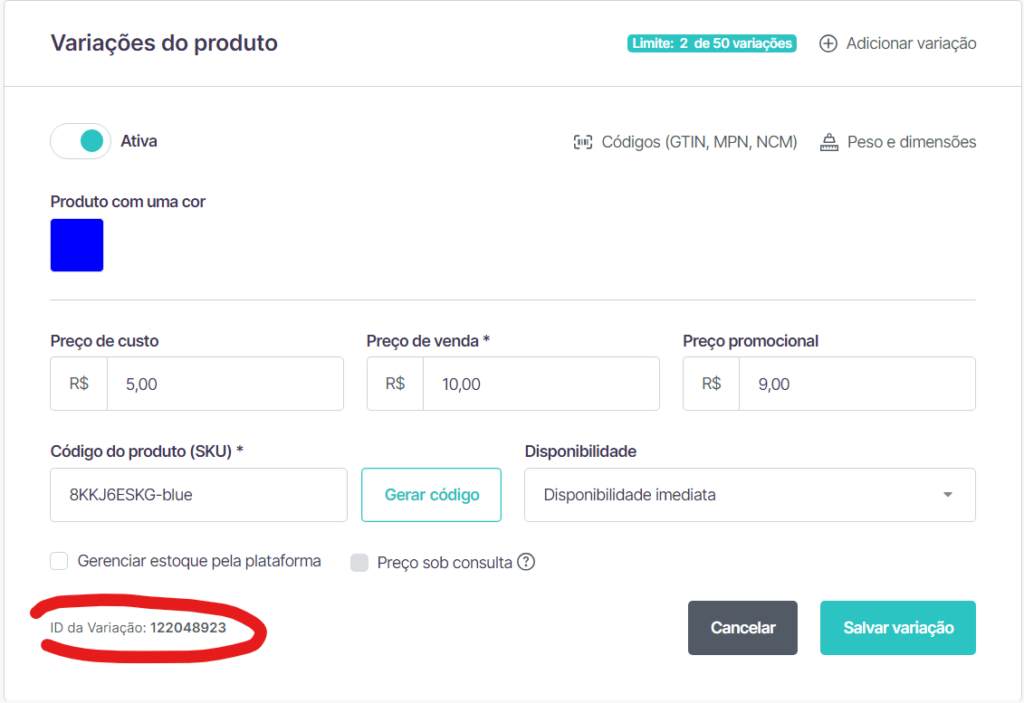Click the variation ID 122048923

coord(188,627)
